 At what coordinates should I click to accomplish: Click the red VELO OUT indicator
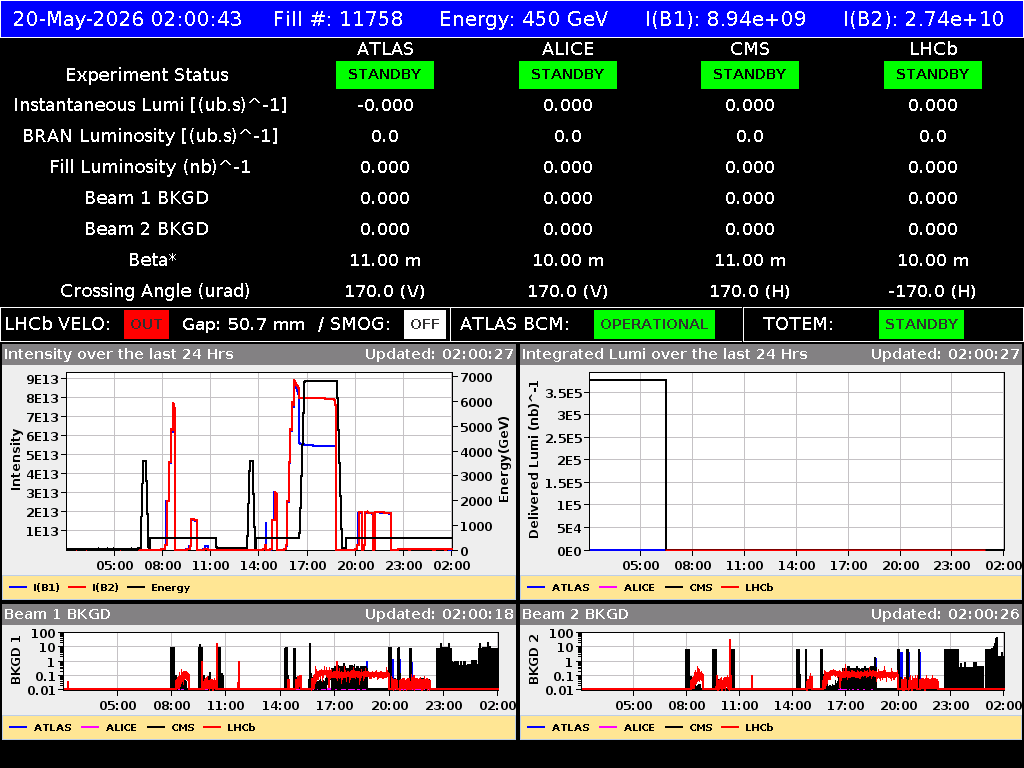(146, 324)
